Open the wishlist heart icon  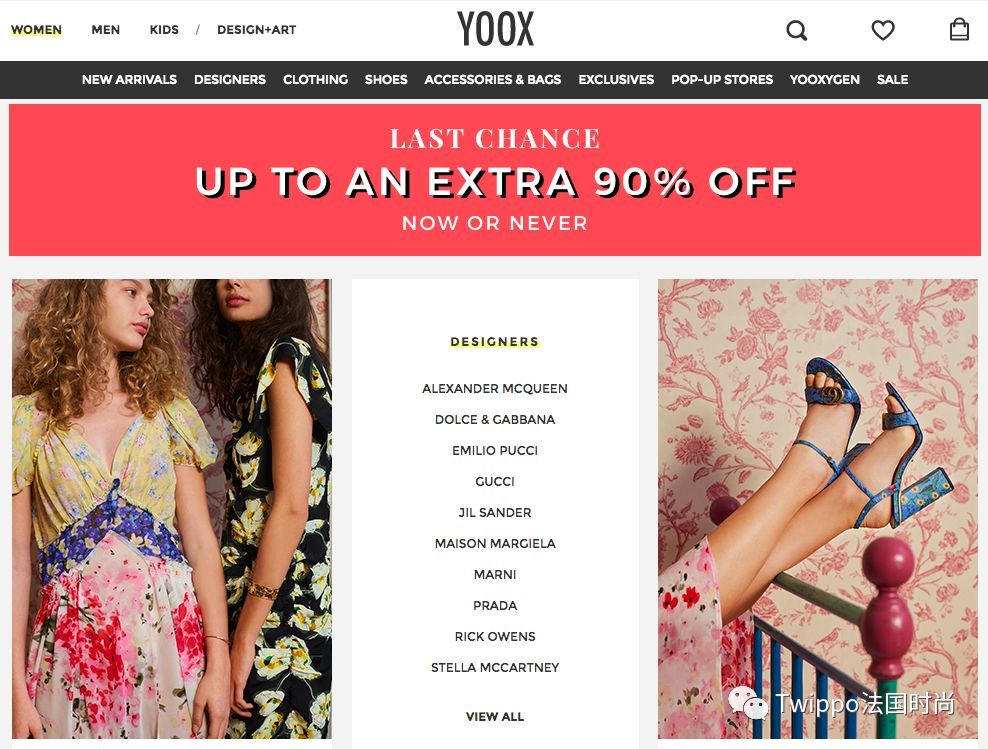[x=883, y=30]
